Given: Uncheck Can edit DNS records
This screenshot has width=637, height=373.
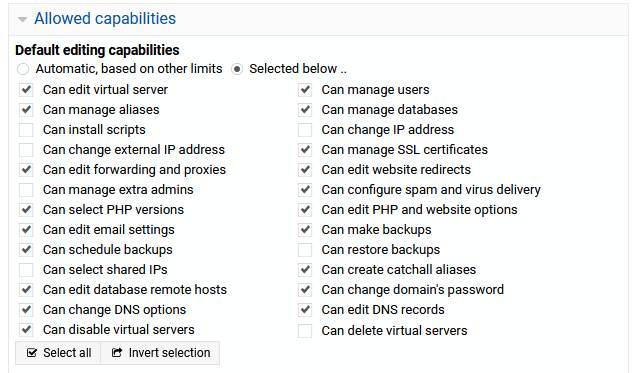Looking at the screenshot, I should point(305,310).
